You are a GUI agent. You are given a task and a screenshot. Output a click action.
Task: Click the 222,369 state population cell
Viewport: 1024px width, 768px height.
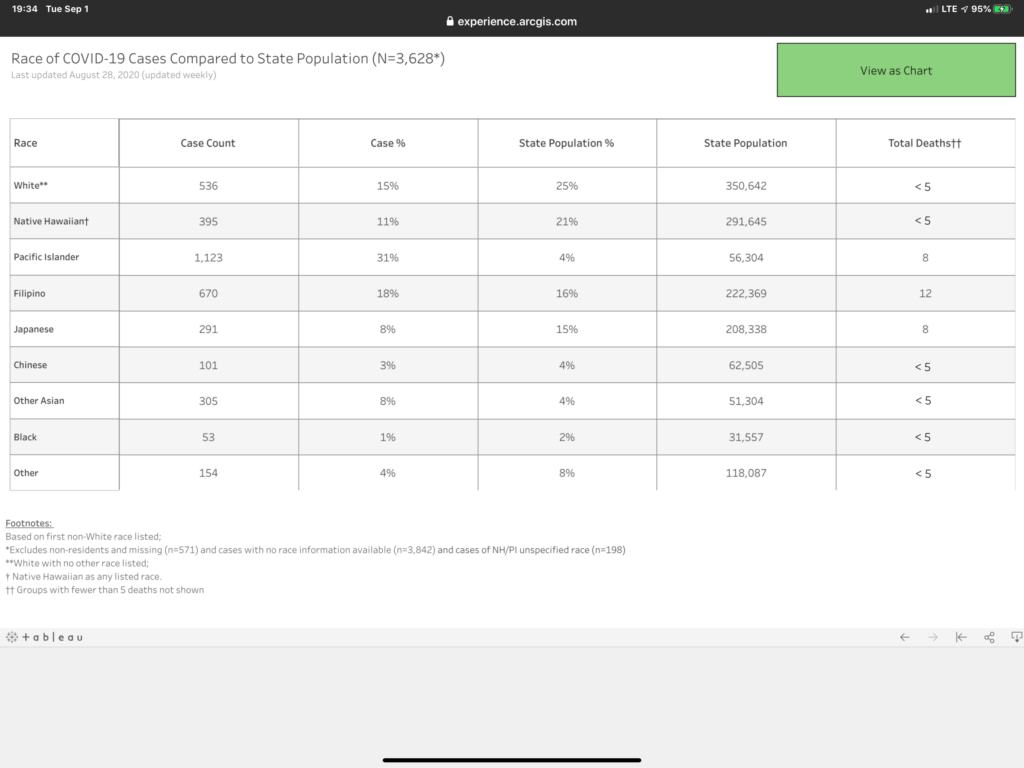pos(746,294)
